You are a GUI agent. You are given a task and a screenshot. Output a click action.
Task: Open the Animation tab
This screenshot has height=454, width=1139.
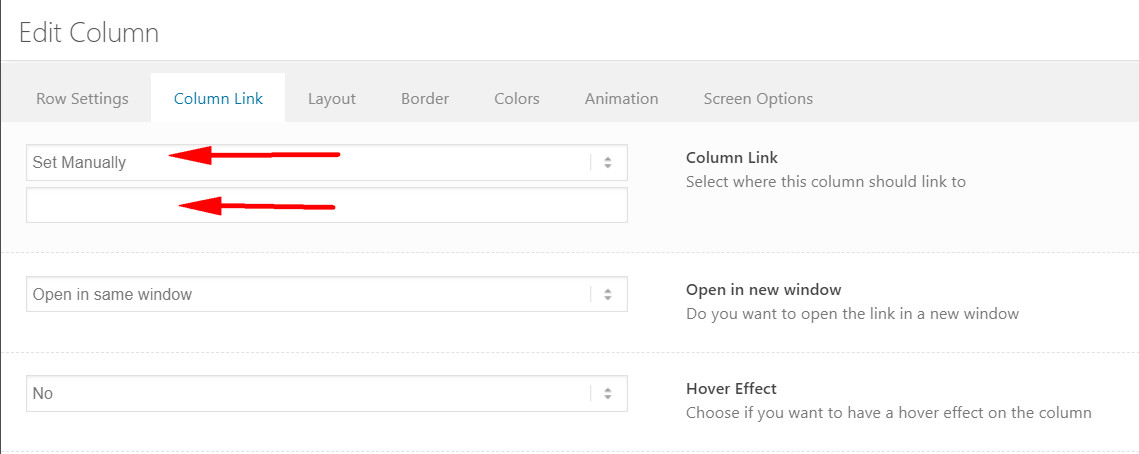click(x=621, y=98)
